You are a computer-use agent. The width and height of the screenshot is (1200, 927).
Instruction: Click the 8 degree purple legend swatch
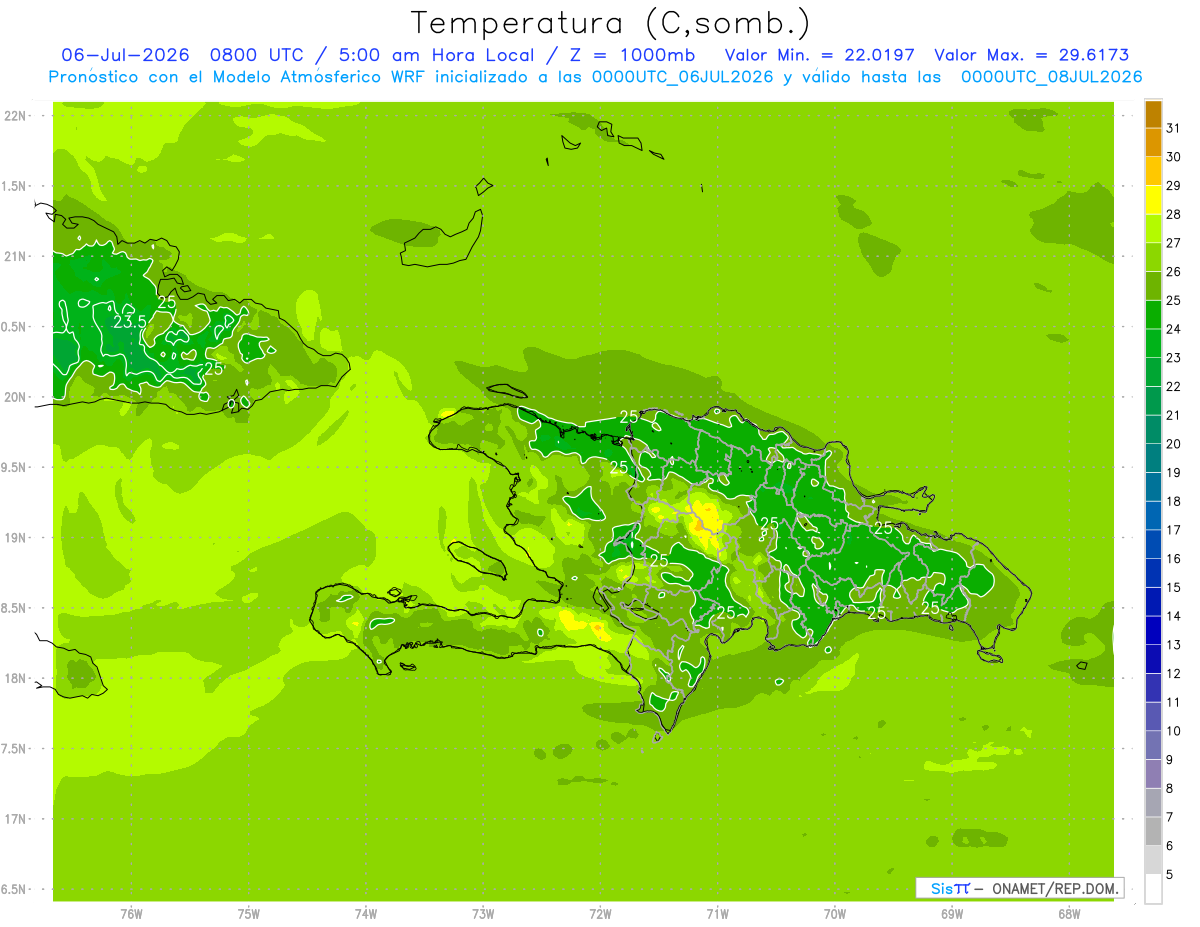[x=1153, y=774]
